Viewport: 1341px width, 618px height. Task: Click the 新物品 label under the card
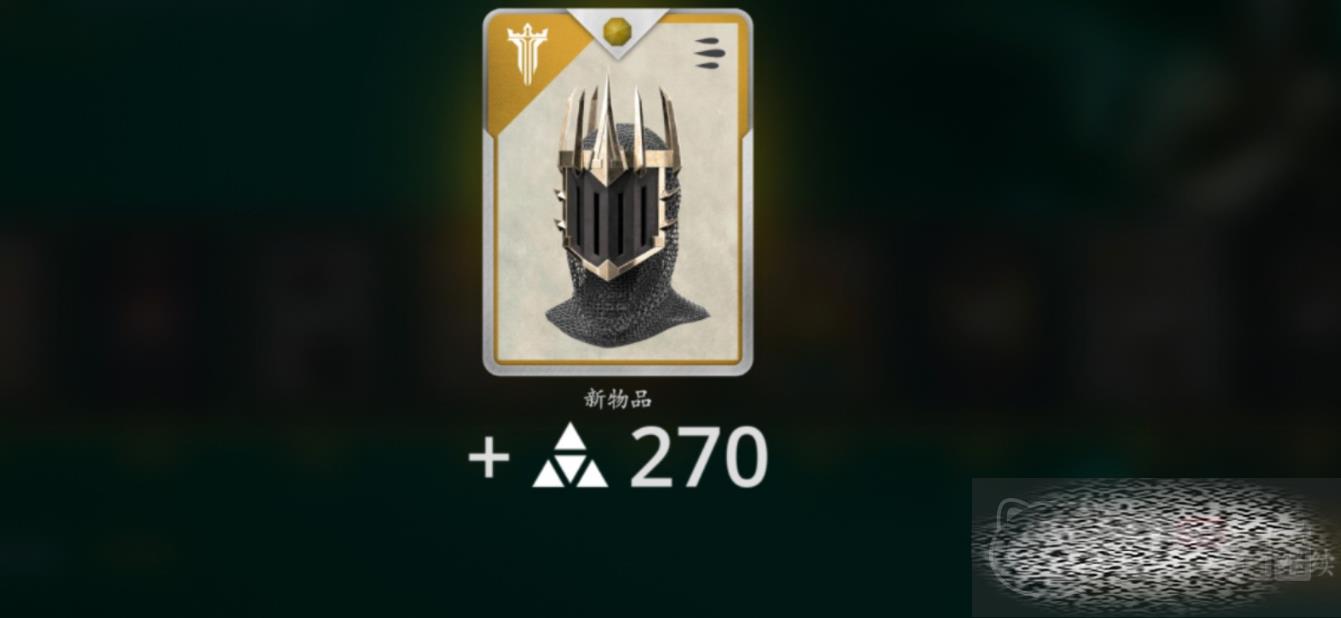click(618, 399)
